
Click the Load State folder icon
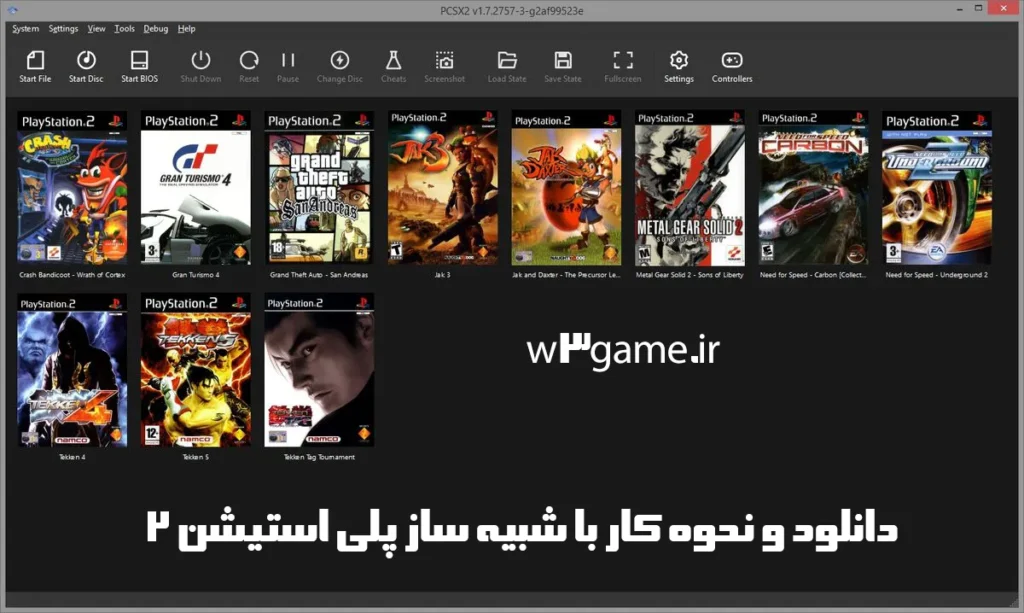pyautogui.click(x=507, y=61)
